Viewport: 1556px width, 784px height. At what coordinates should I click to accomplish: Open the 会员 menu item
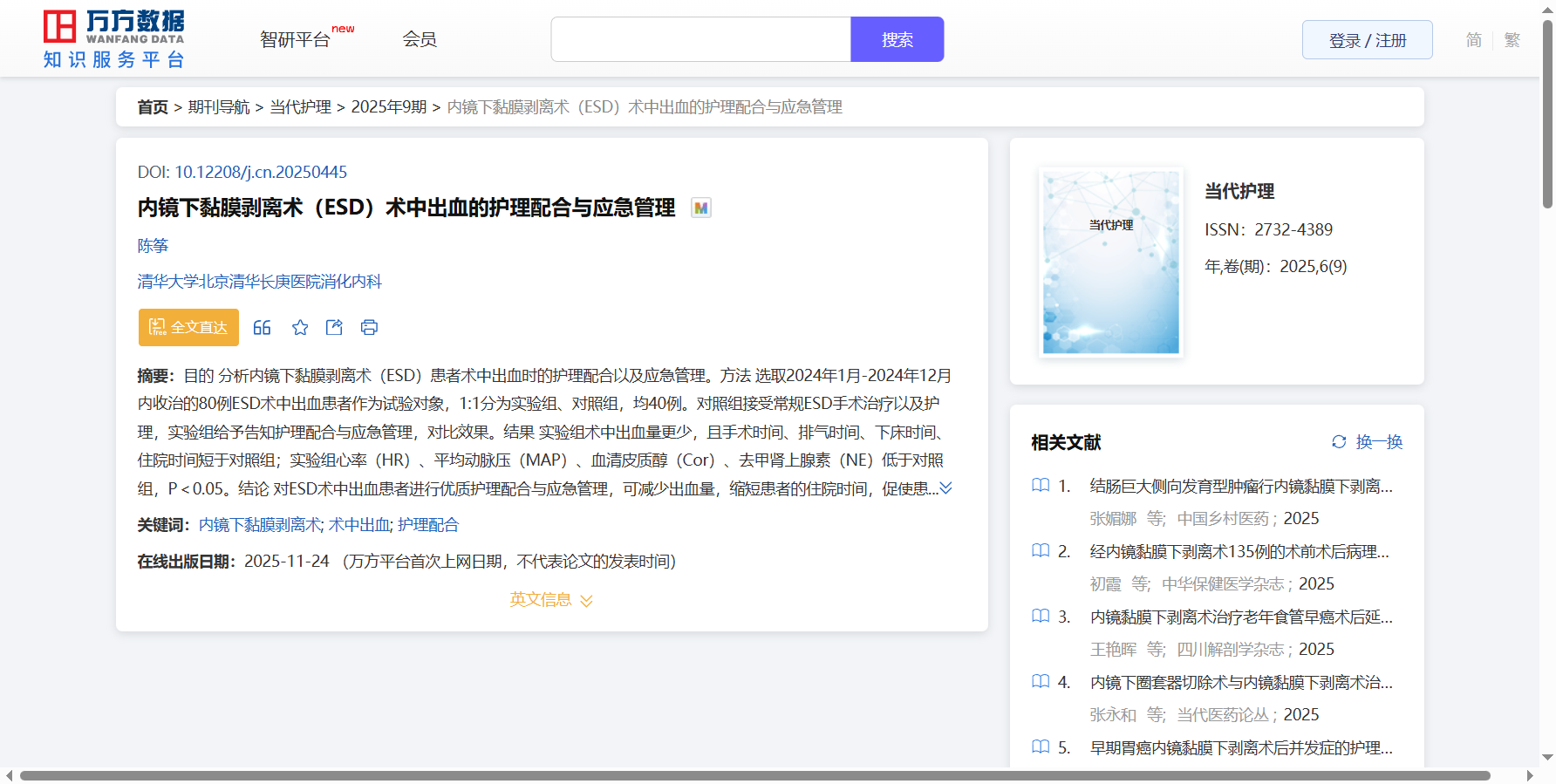pyautogui.click(x=420, y=39)
